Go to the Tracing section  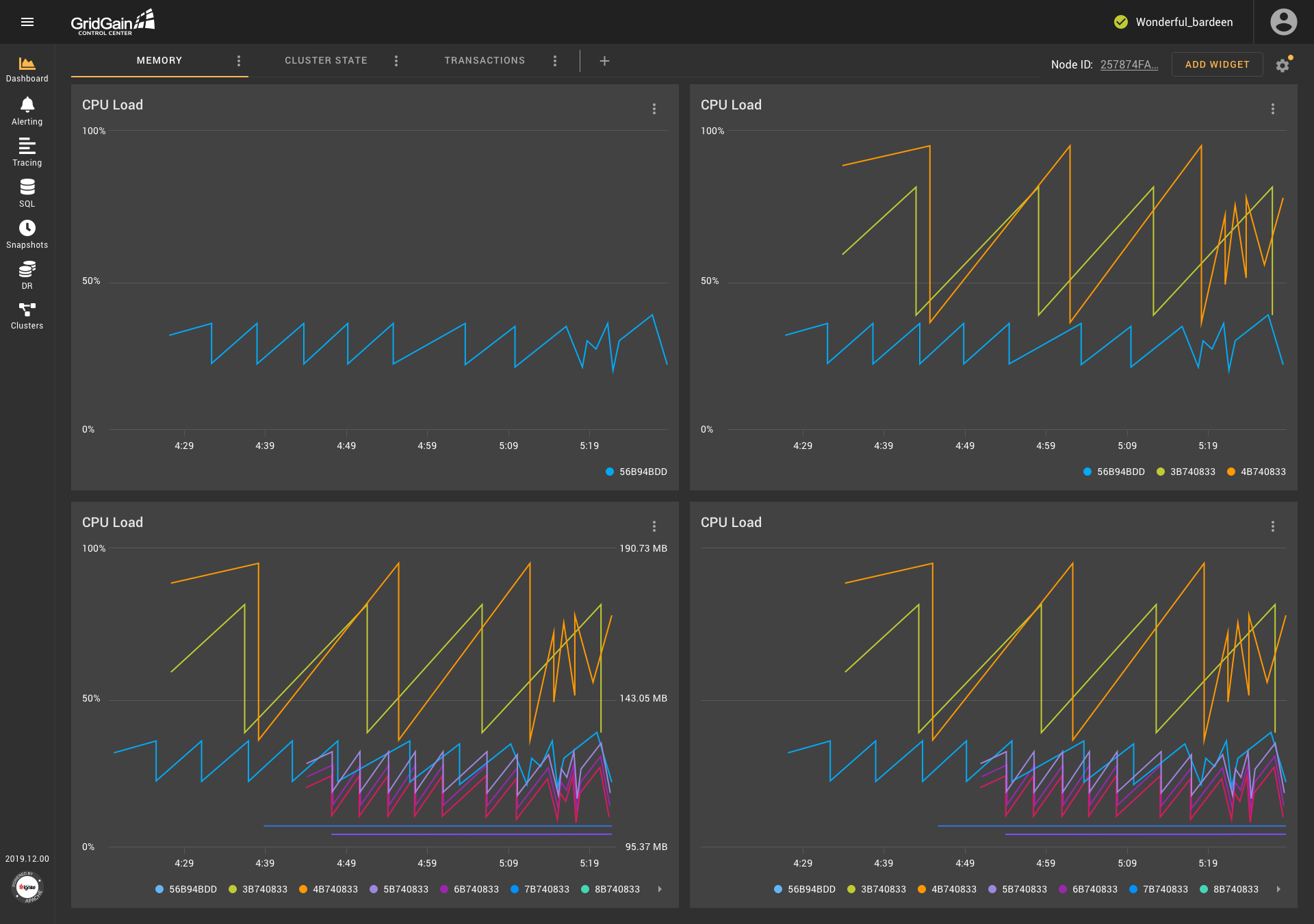pos(27,153)
